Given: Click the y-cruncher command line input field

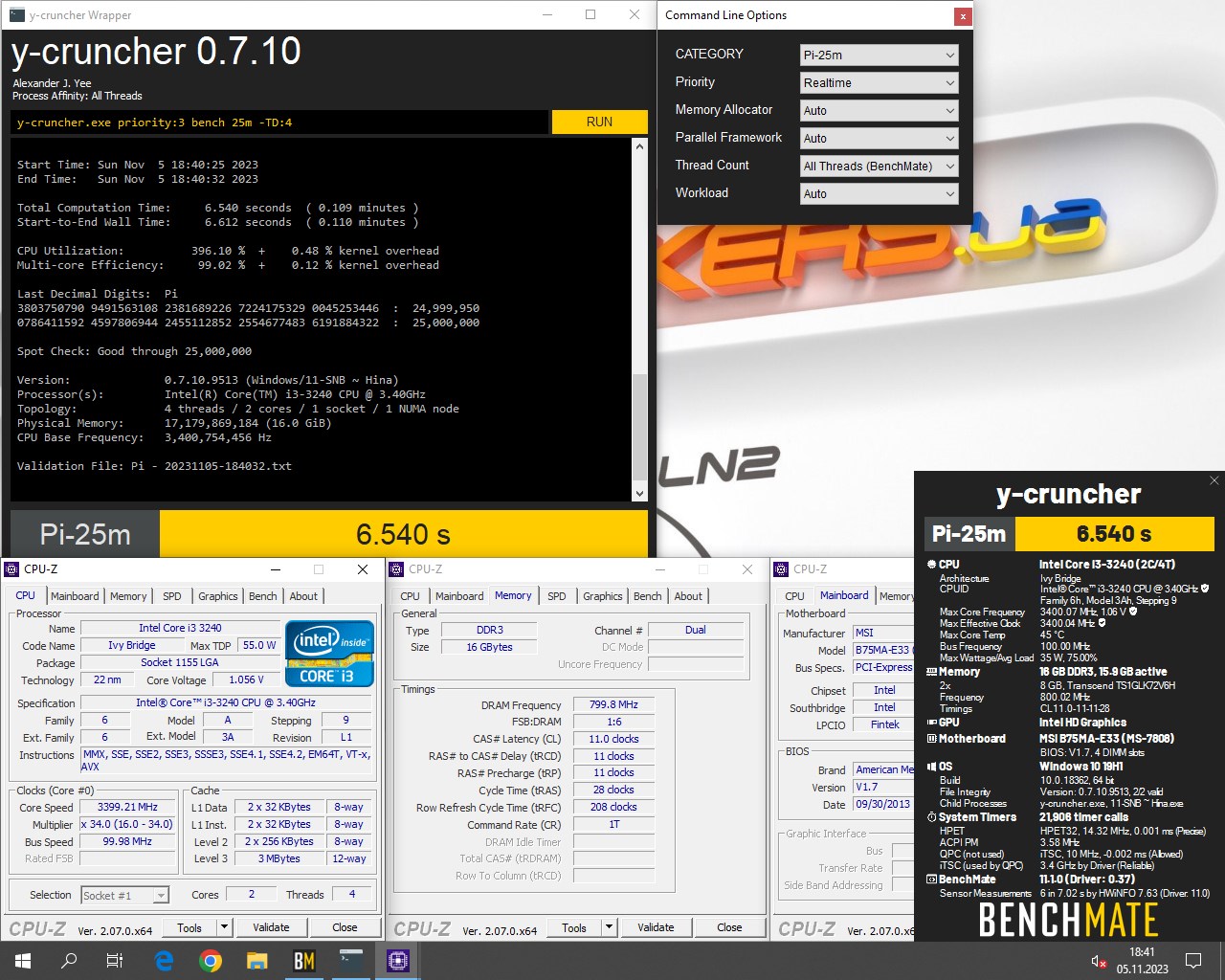Looking at the screenshot, I should (x=279, y=122).
